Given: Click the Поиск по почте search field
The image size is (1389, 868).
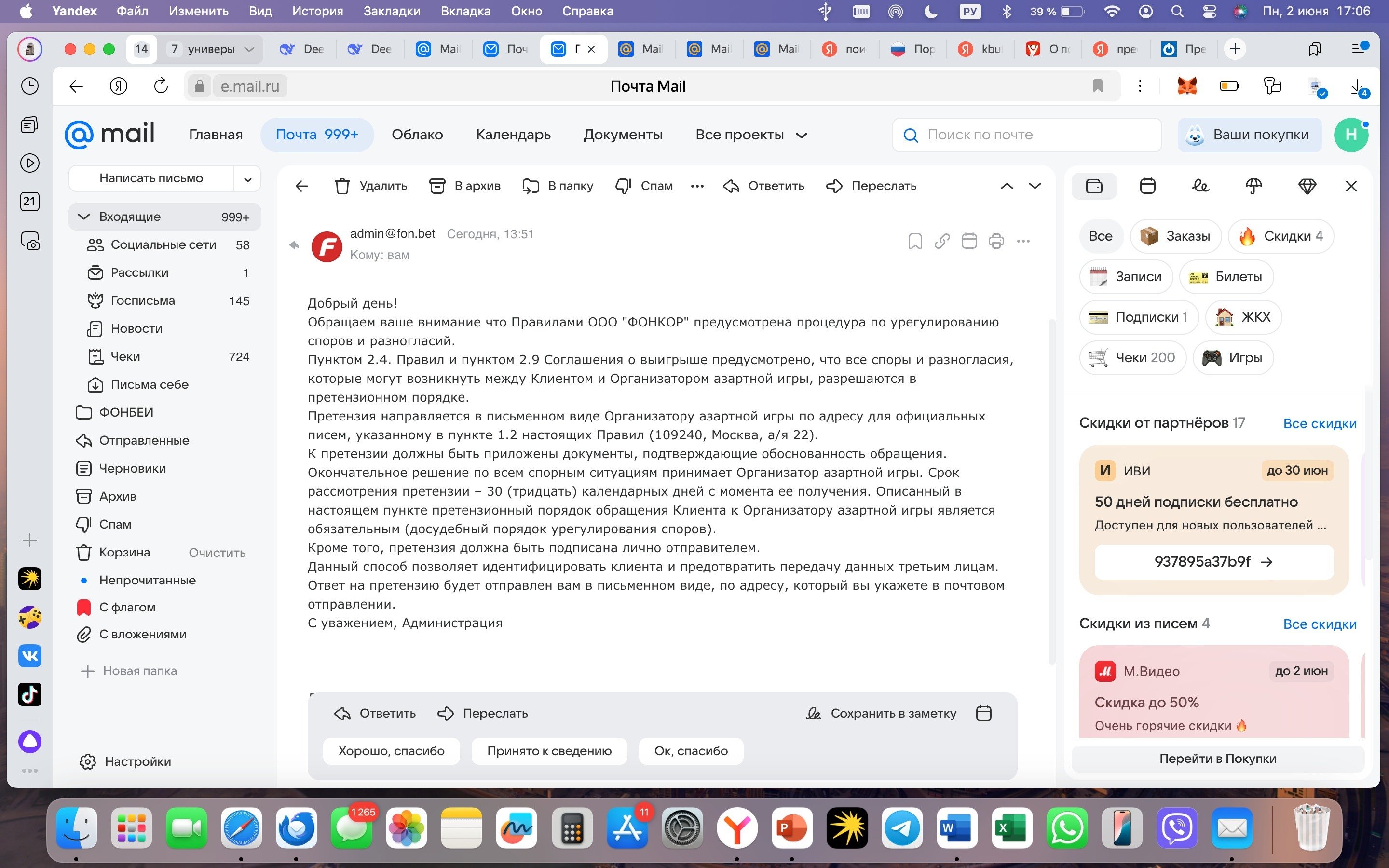Looking at the screenshot, I should tap(1027, 135).
